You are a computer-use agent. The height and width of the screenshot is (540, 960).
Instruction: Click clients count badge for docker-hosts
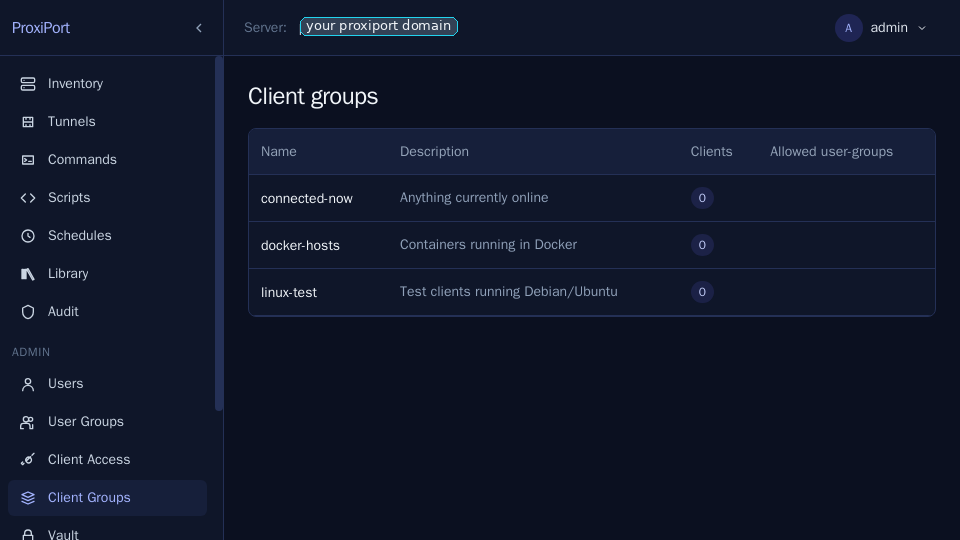click(702, 245)
